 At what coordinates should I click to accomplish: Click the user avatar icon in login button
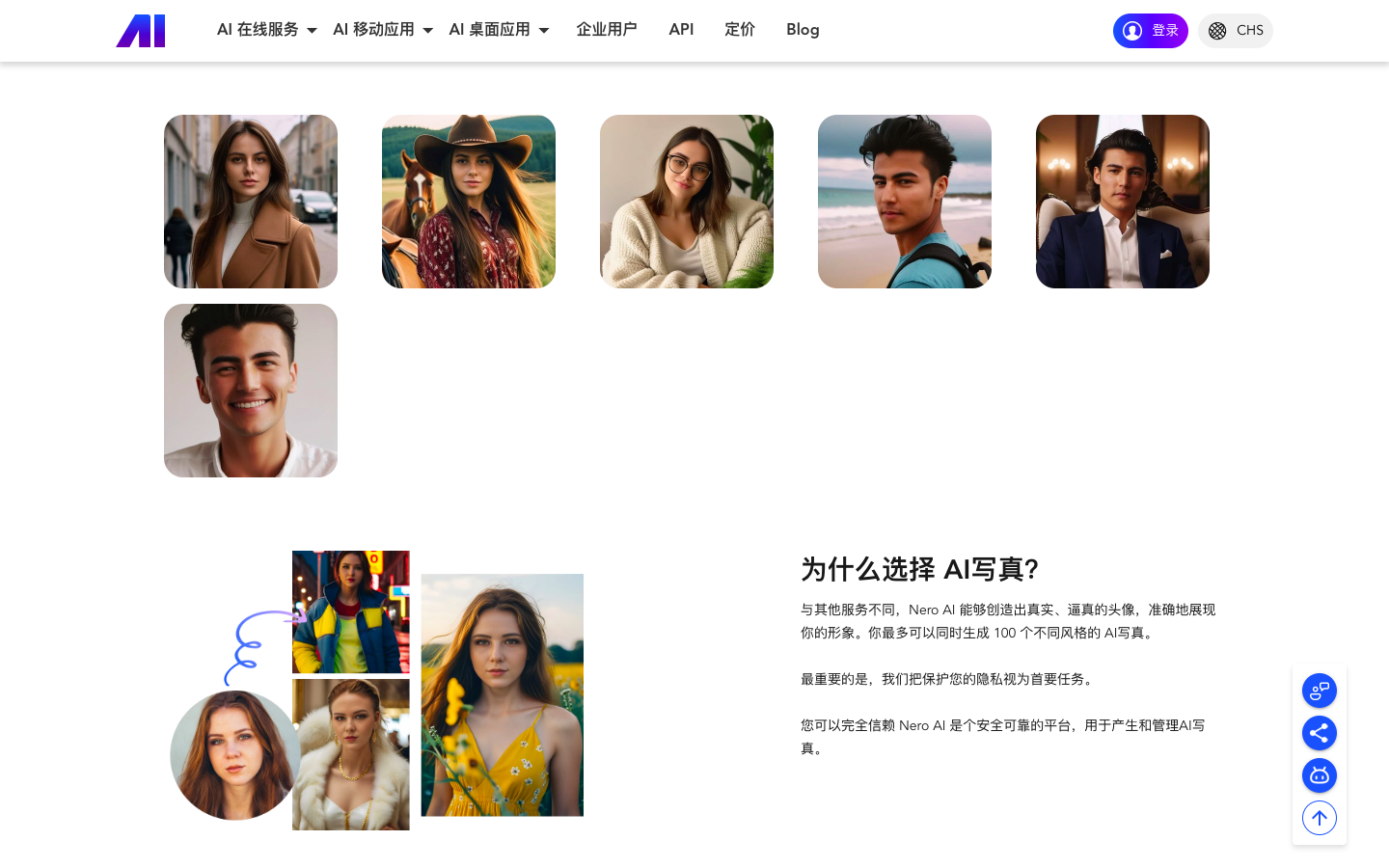click(1132, 31)
